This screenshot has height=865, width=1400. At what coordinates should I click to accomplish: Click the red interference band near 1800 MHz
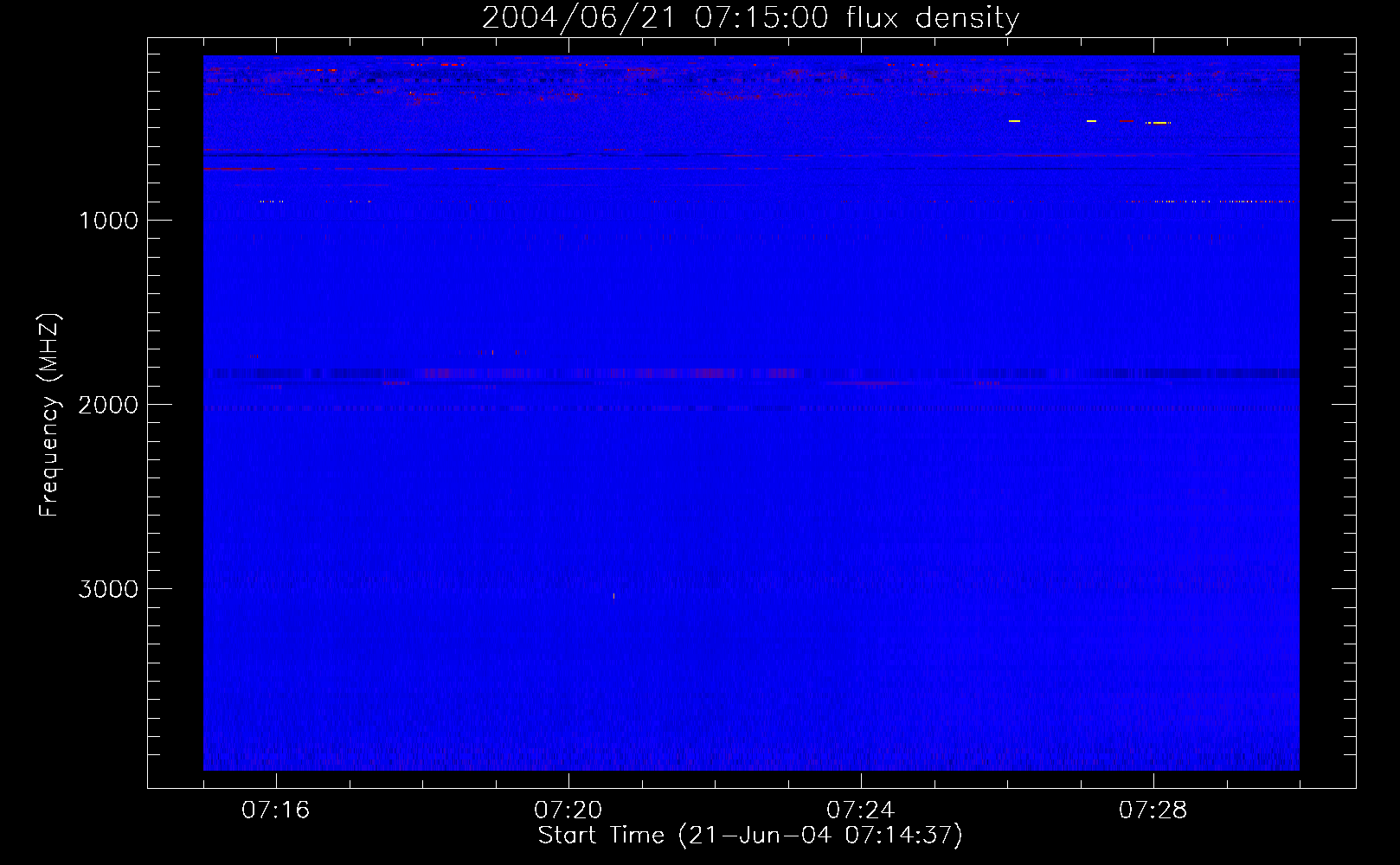[751, 374]
